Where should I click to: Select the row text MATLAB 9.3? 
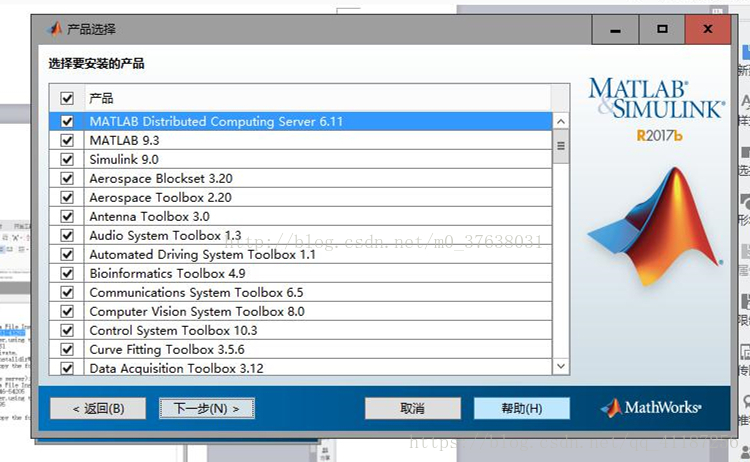tap(124, 141)
